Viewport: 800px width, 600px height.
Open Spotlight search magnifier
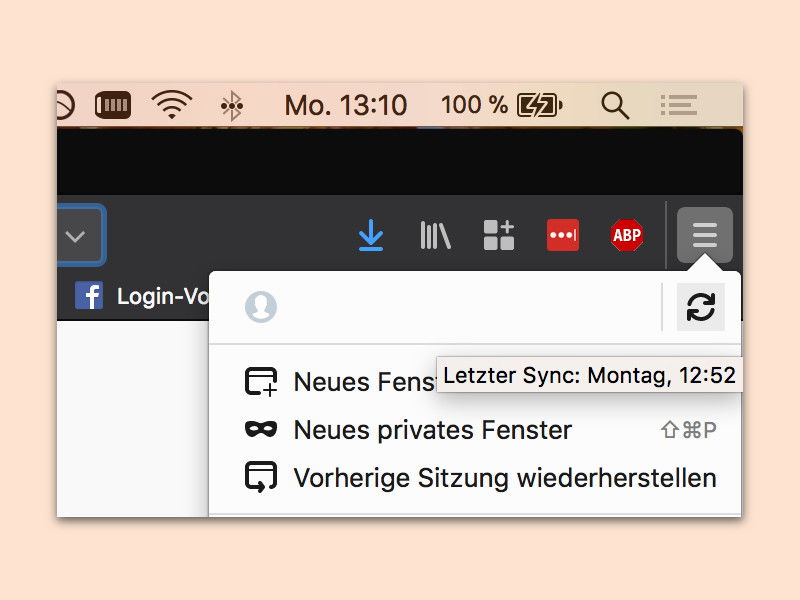pos(615,106)
